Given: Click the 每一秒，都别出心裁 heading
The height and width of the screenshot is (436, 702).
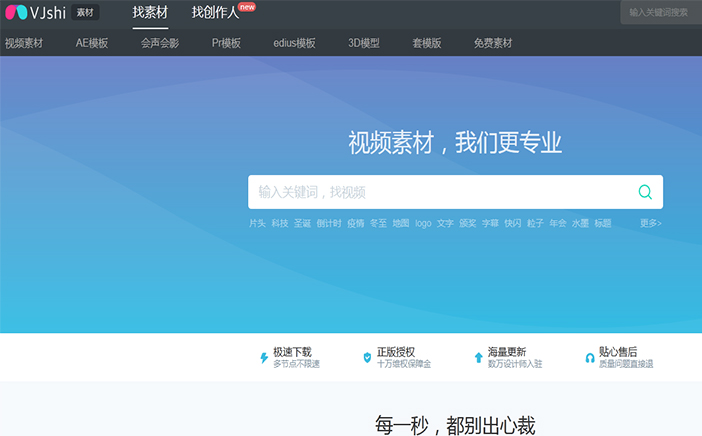Looking at the screenshot, I should coord(455,425).
